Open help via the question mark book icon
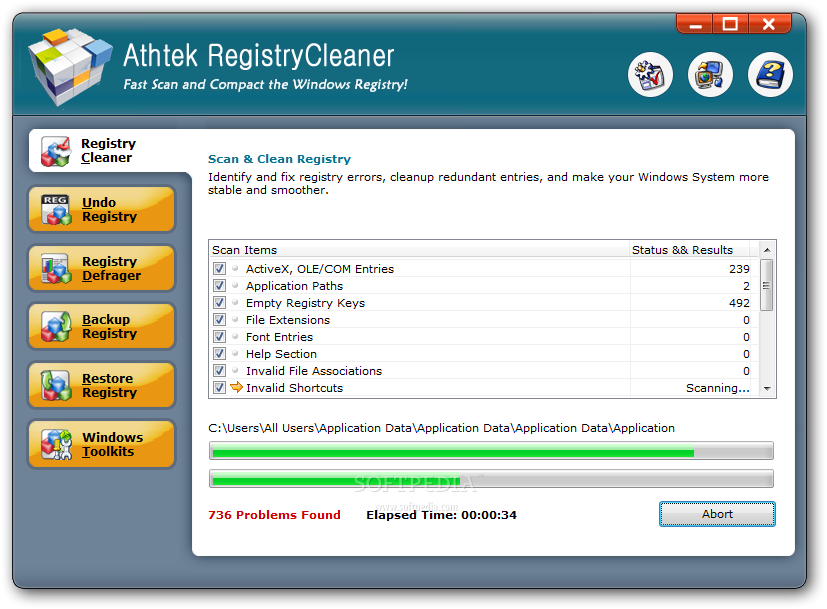The width and height of the screenshot is (827, 609). [x=770, y=74]
